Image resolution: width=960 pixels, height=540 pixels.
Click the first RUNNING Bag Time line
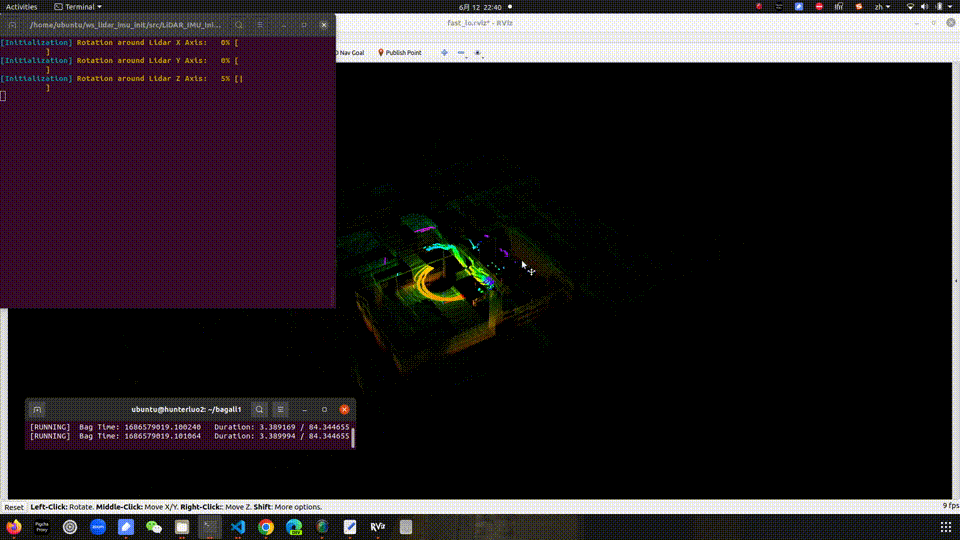pyautogui.click(x=190, y=427)
